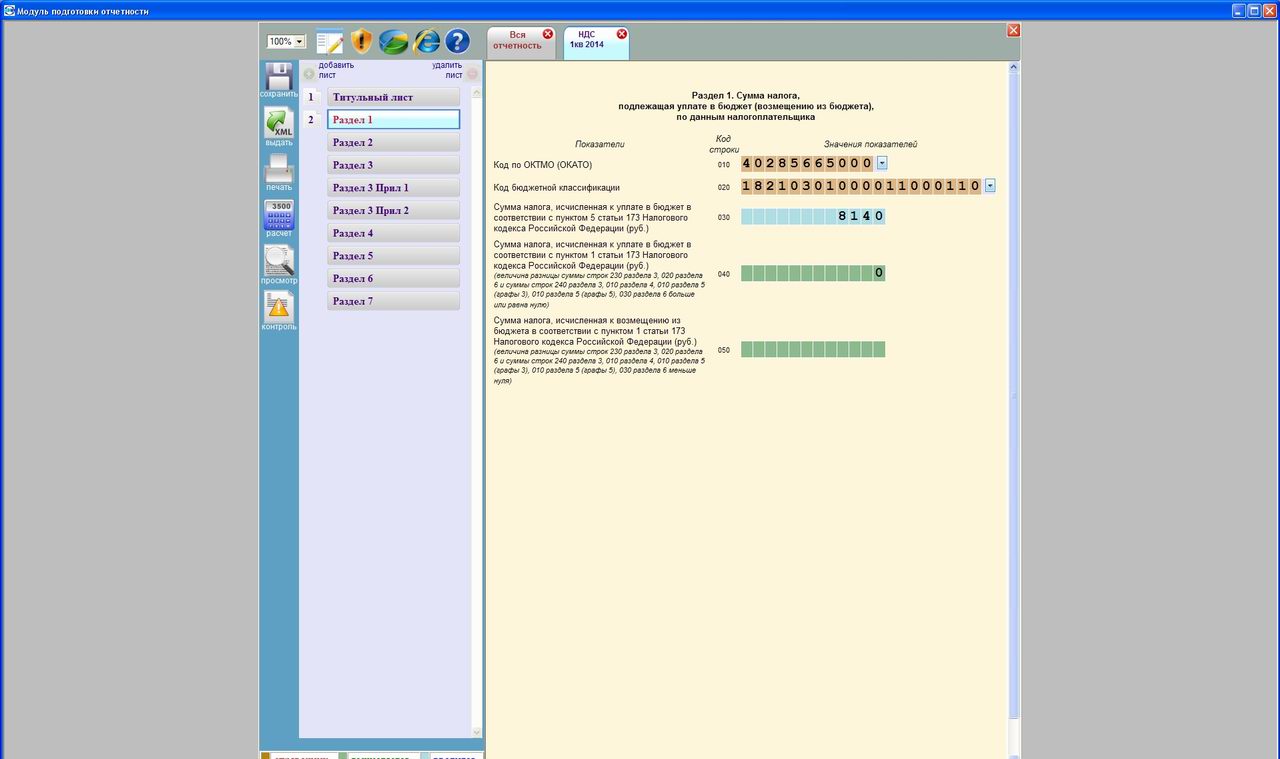Image resolution: width=1280 pixels, height=759 pixels.
Task: Close the 'НДС 1кв 2014' tab
Action: pyautogui.click(x=622, y=34)
